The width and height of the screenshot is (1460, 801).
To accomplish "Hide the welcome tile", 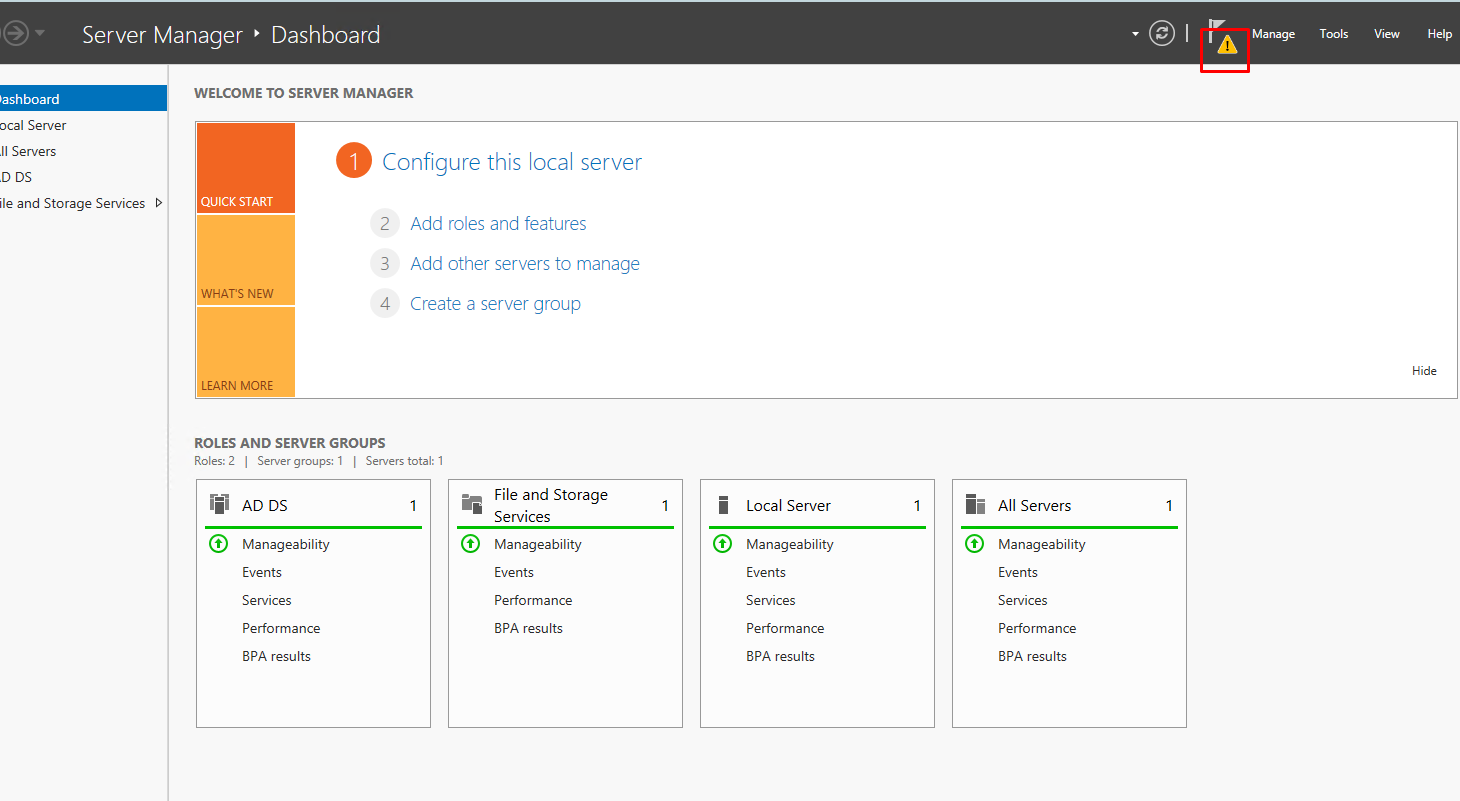I will click(x=1424, y=371).
